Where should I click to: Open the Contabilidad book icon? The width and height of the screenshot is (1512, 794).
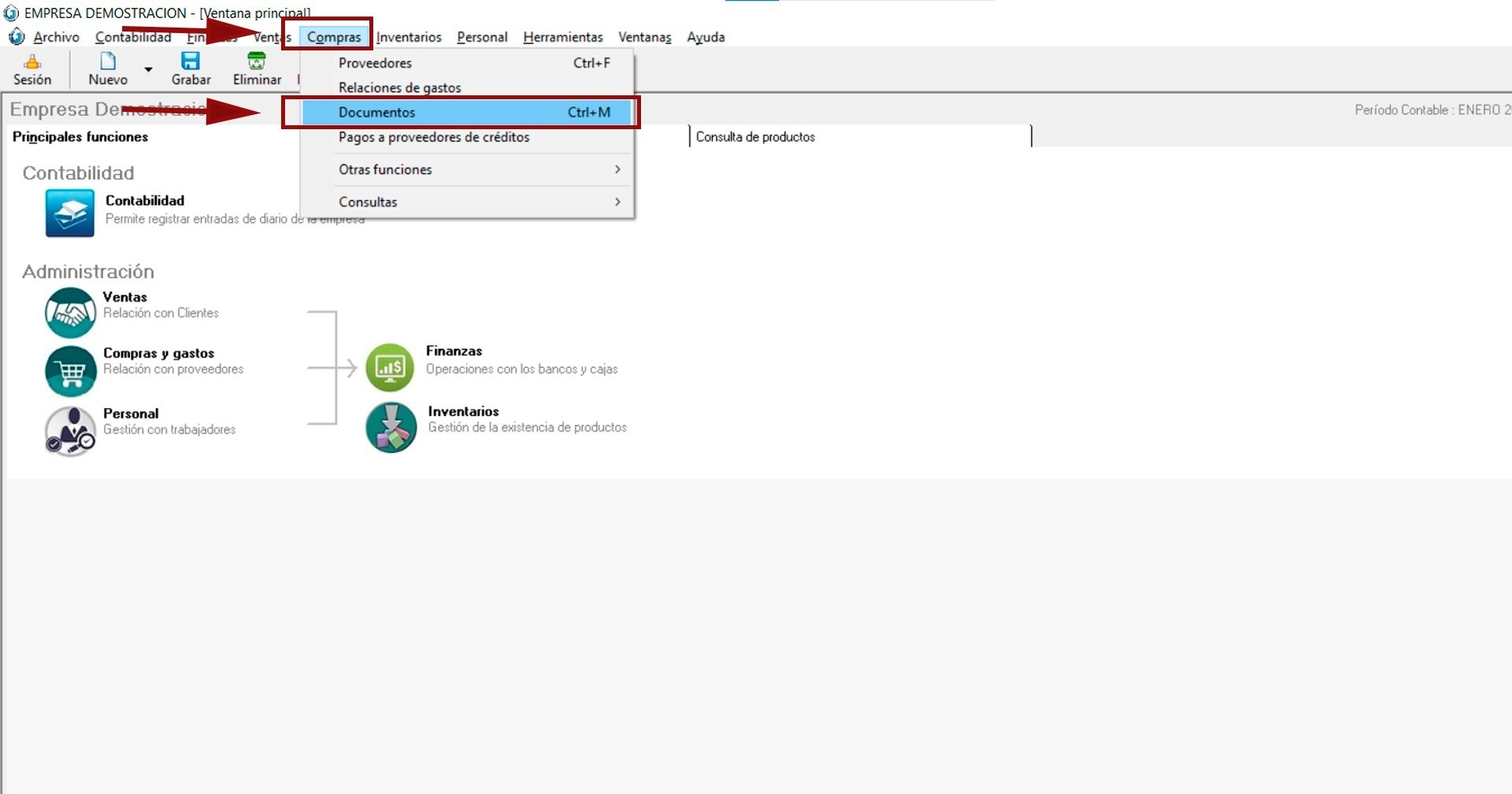pyautogui.click(x=70, y=213)
